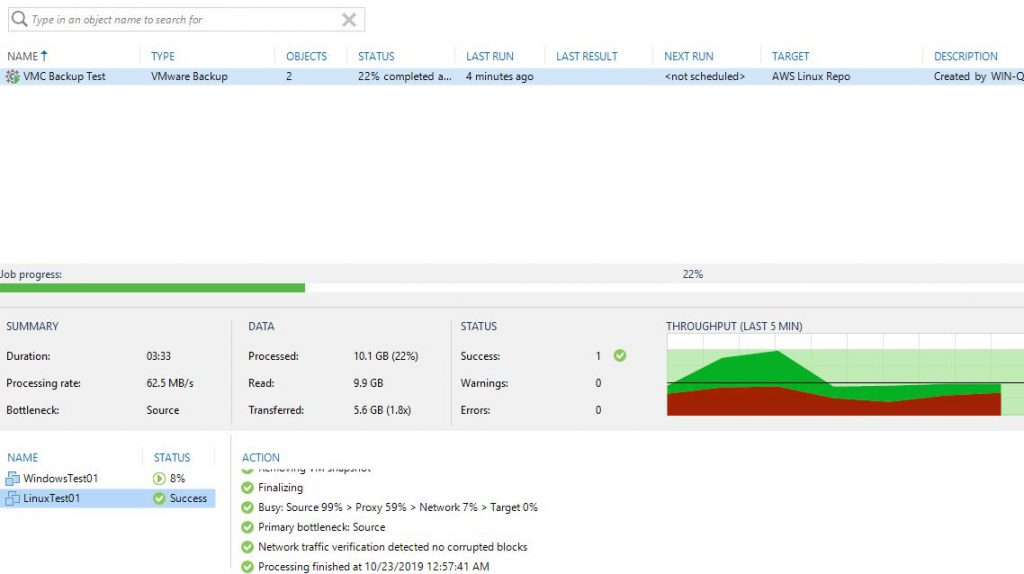Sort jobs by TYPE column
Image resolution: width=1024 pixels, height=574 pixels.
163,56
